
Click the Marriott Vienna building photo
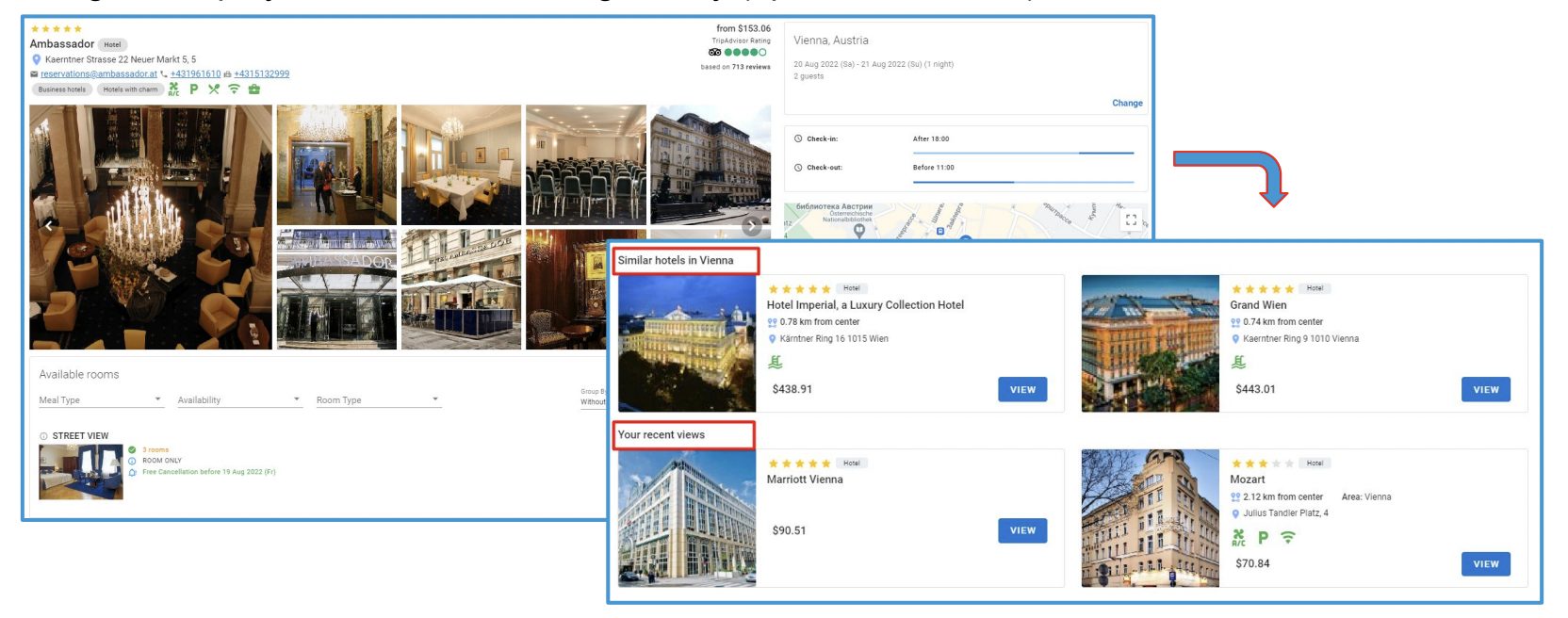(x=687, y=518)
